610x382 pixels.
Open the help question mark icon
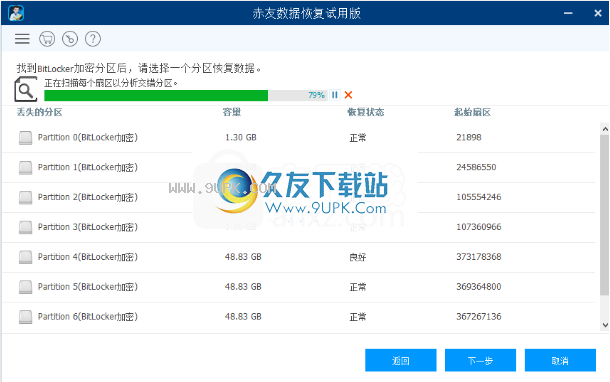93,39
